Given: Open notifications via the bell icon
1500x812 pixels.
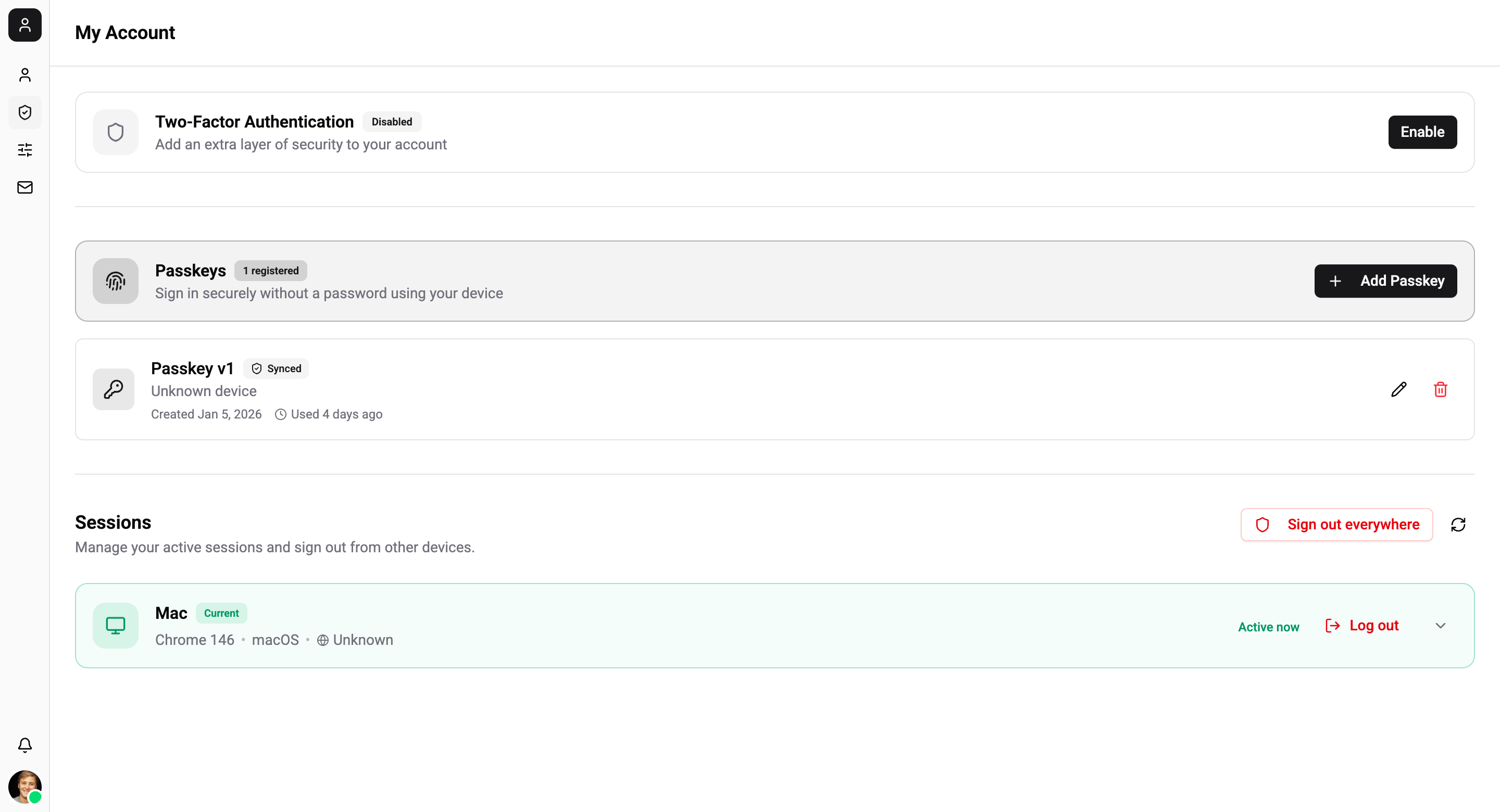Looking at the screenshot, I should 24,745.
